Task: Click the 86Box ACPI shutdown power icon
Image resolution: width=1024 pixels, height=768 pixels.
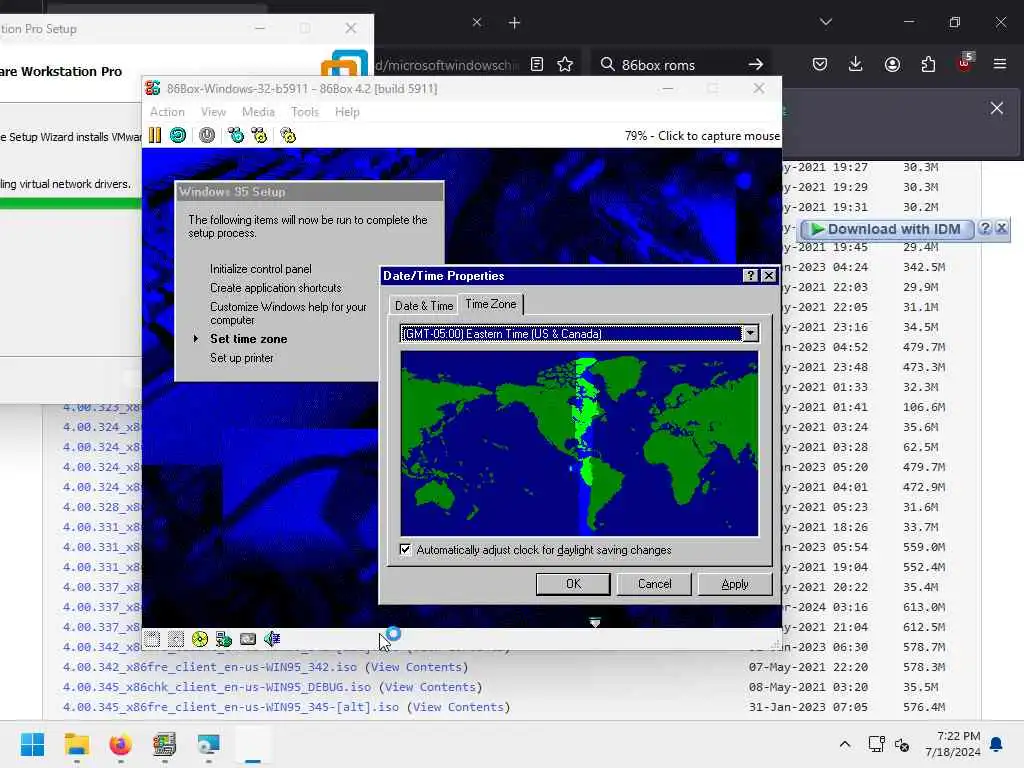Action: pos(207,135)
